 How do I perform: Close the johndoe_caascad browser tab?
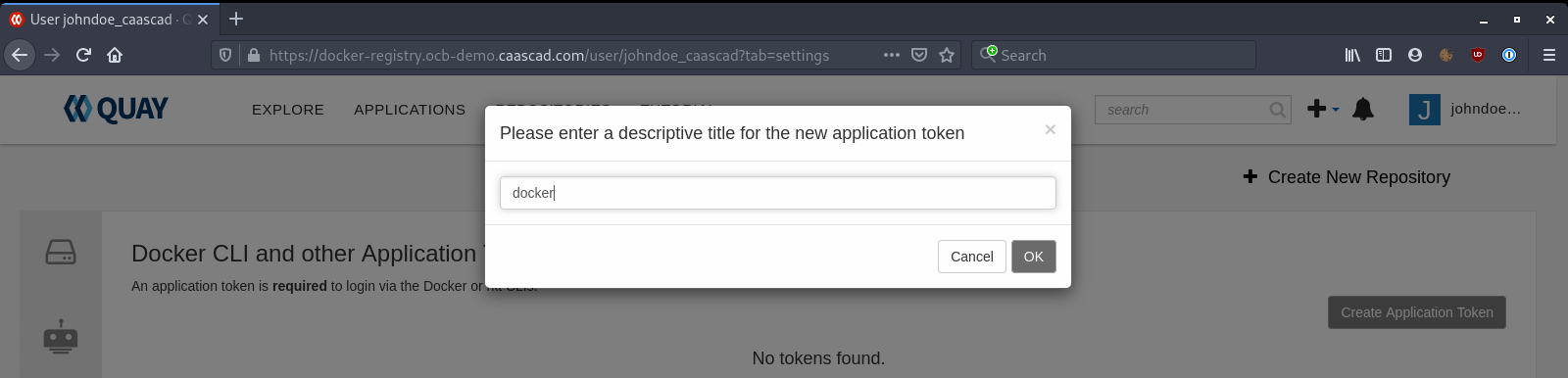(203, 20)
